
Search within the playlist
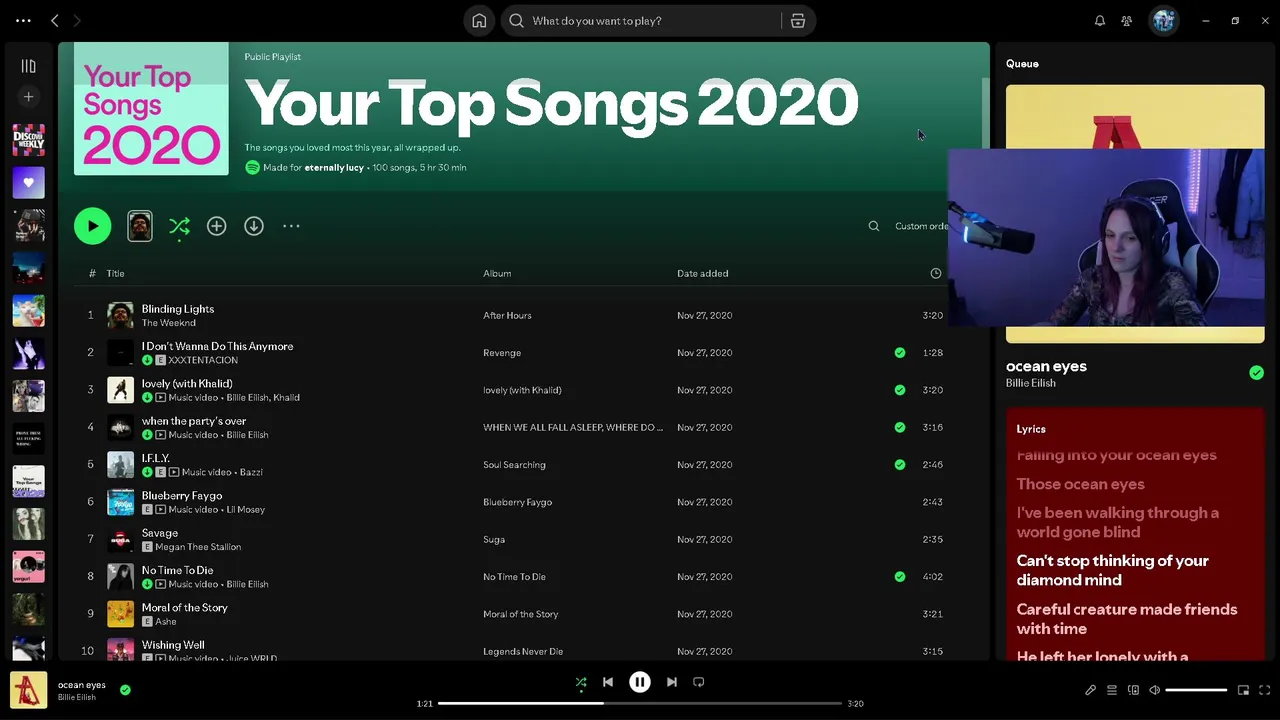pos(874,226)
